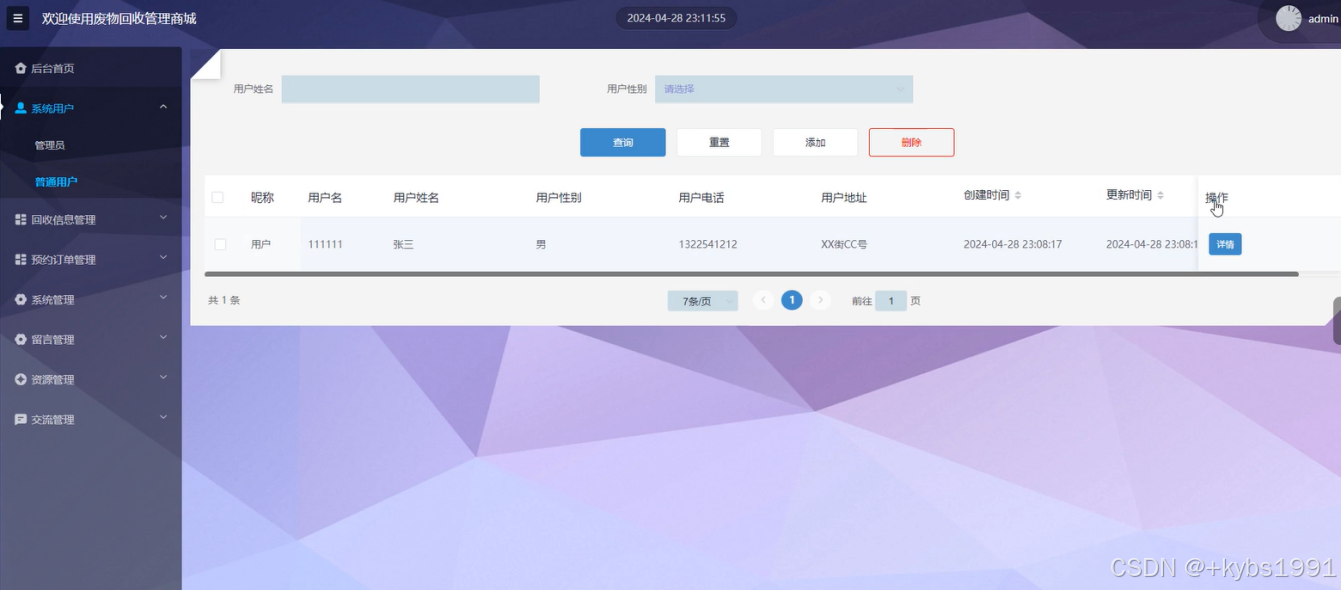Click the gear icon beside 留言管理
The width and height of the screenshot is (1341, 590).
[x=20, y=339]
